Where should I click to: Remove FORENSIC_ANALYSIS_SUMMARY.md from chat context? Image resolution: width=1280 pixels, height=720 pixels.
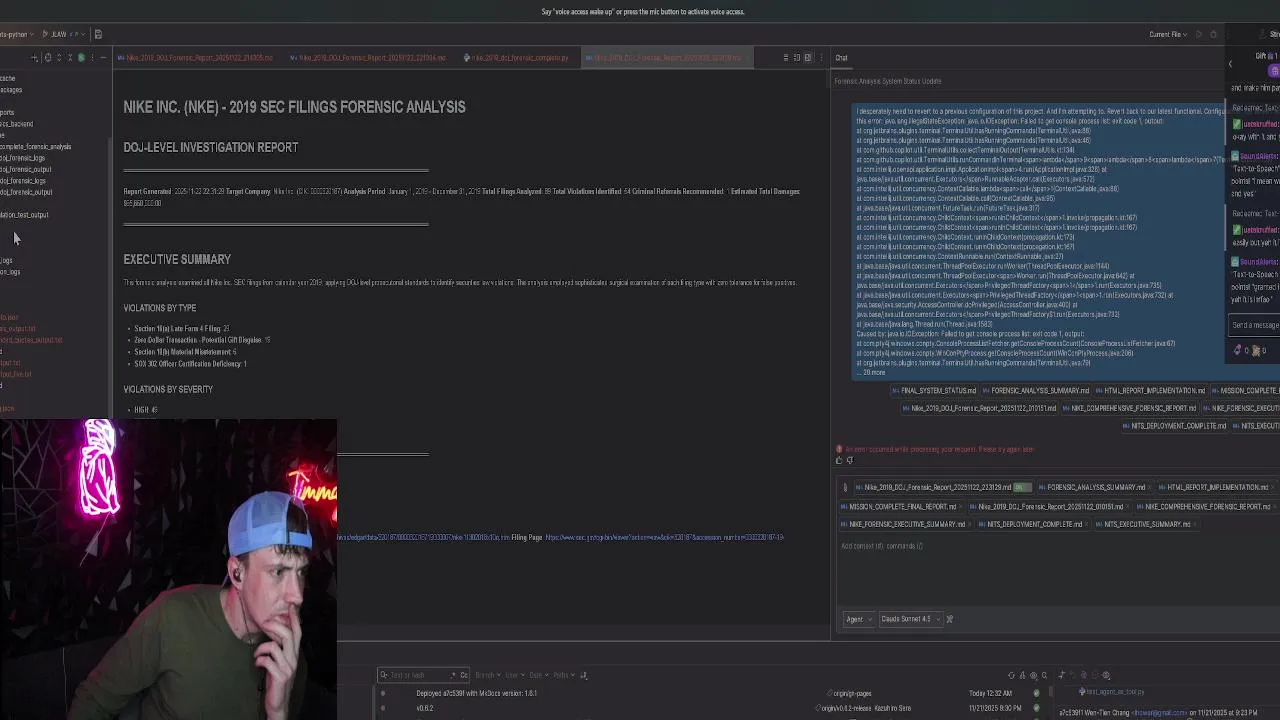coord(1150,488)
